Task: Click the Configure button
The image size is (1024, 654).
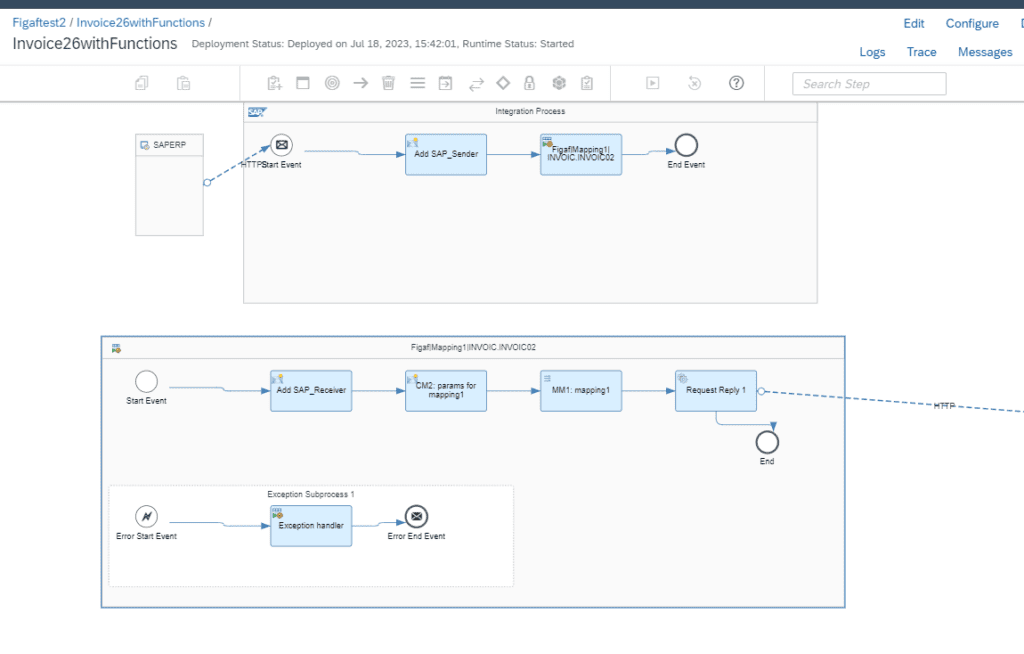Action: coord(972,24)
